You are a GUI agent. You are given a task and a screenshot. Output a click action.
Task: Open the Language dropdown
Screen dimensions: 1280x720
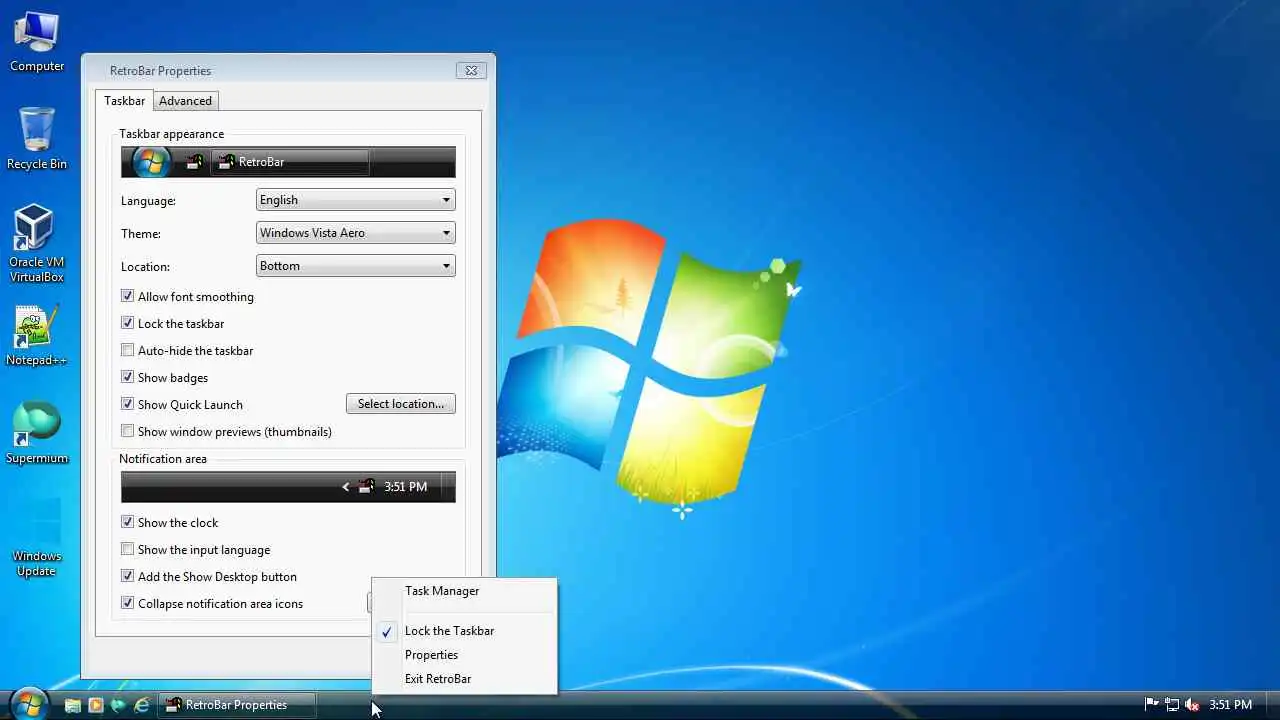point(355,200)
